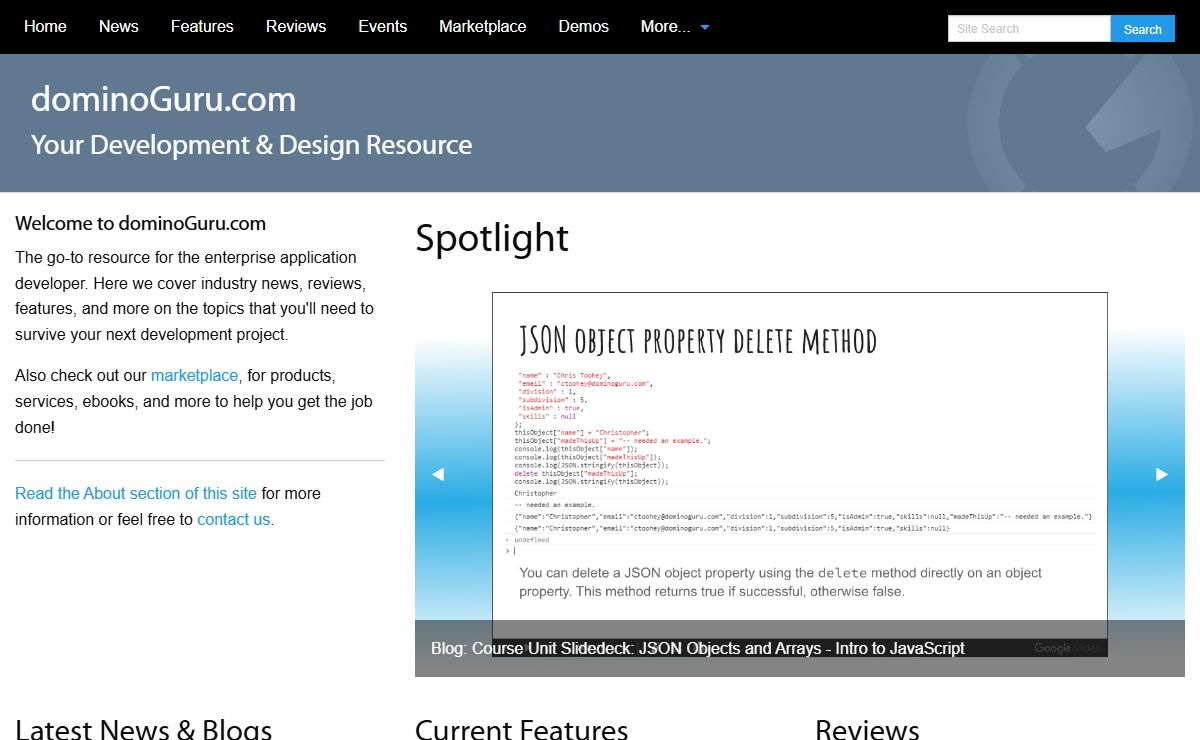Viewport: 1200px width, 740px height.
Task: Select Features in the top navigation
Action: coord(202,27)
